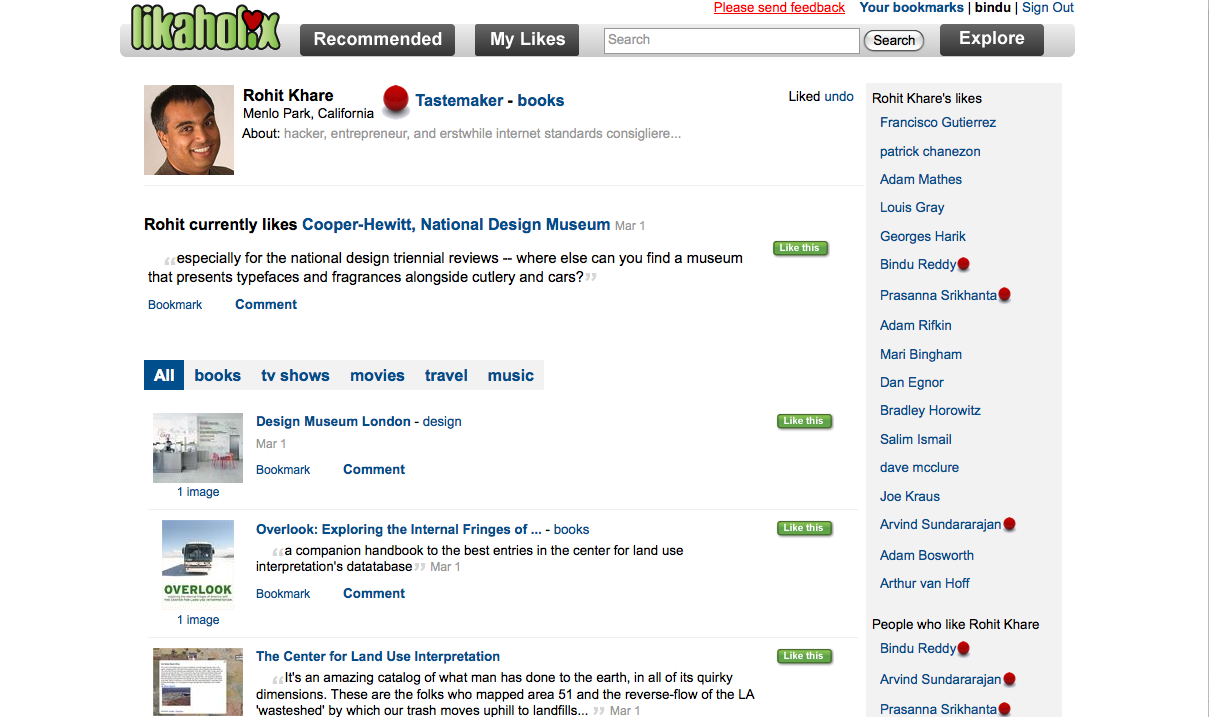Select the travel filter tab
The height and width of the screenshot is (717, 1209).
coord(446,375)
